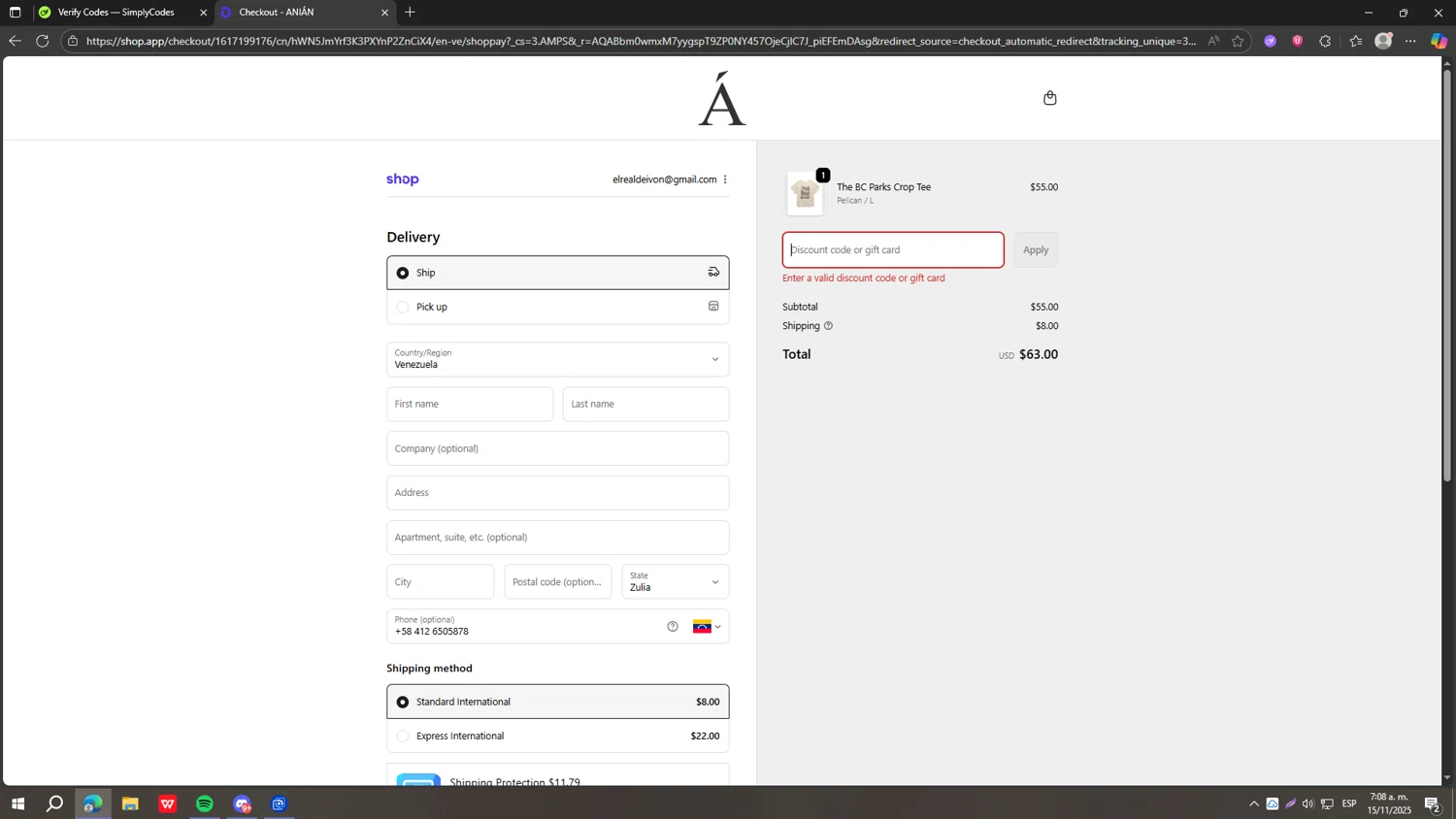Open File Explorer from the taskbar
The height and width of the screenshot is (819, 1456).
pos(130,804)
